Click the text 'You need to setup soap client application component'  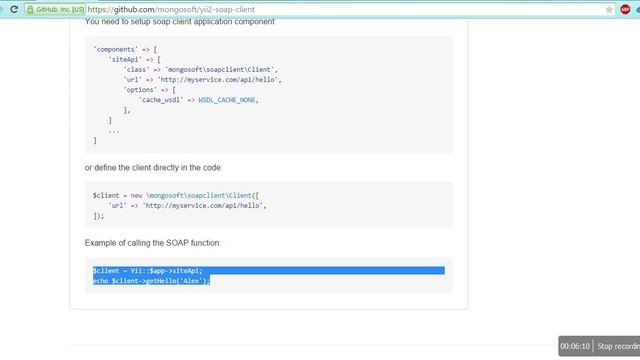180,22
